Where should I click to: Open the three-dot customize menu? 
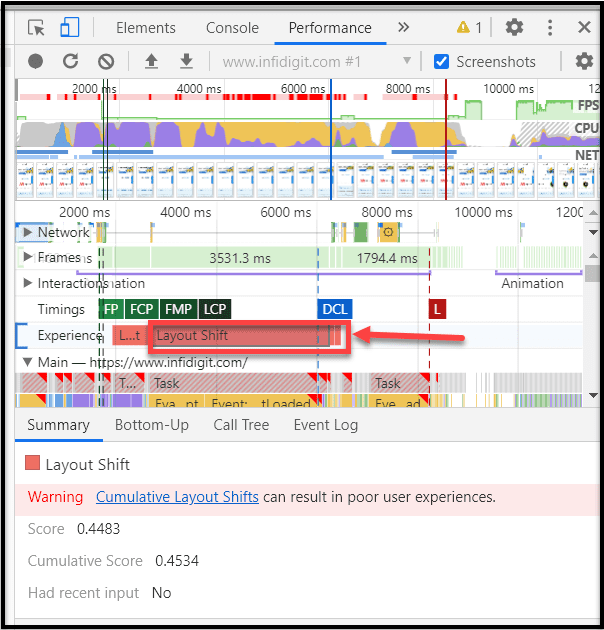tap(550, 27)
